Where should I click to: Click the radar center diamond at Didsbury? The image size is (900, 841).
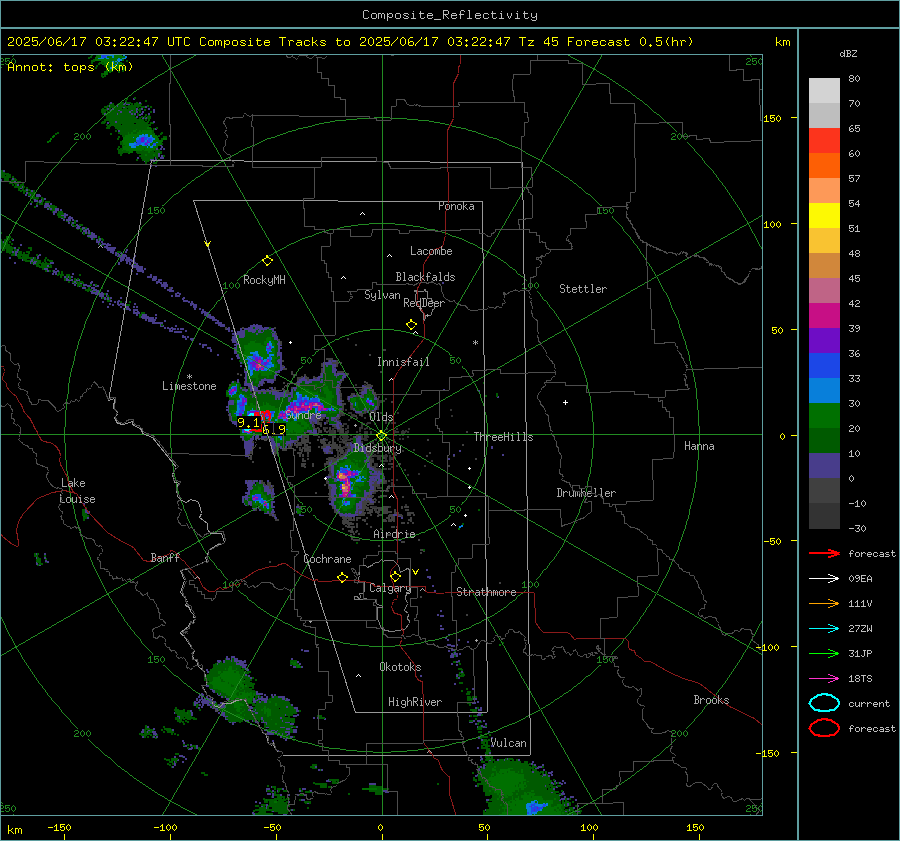381,436
